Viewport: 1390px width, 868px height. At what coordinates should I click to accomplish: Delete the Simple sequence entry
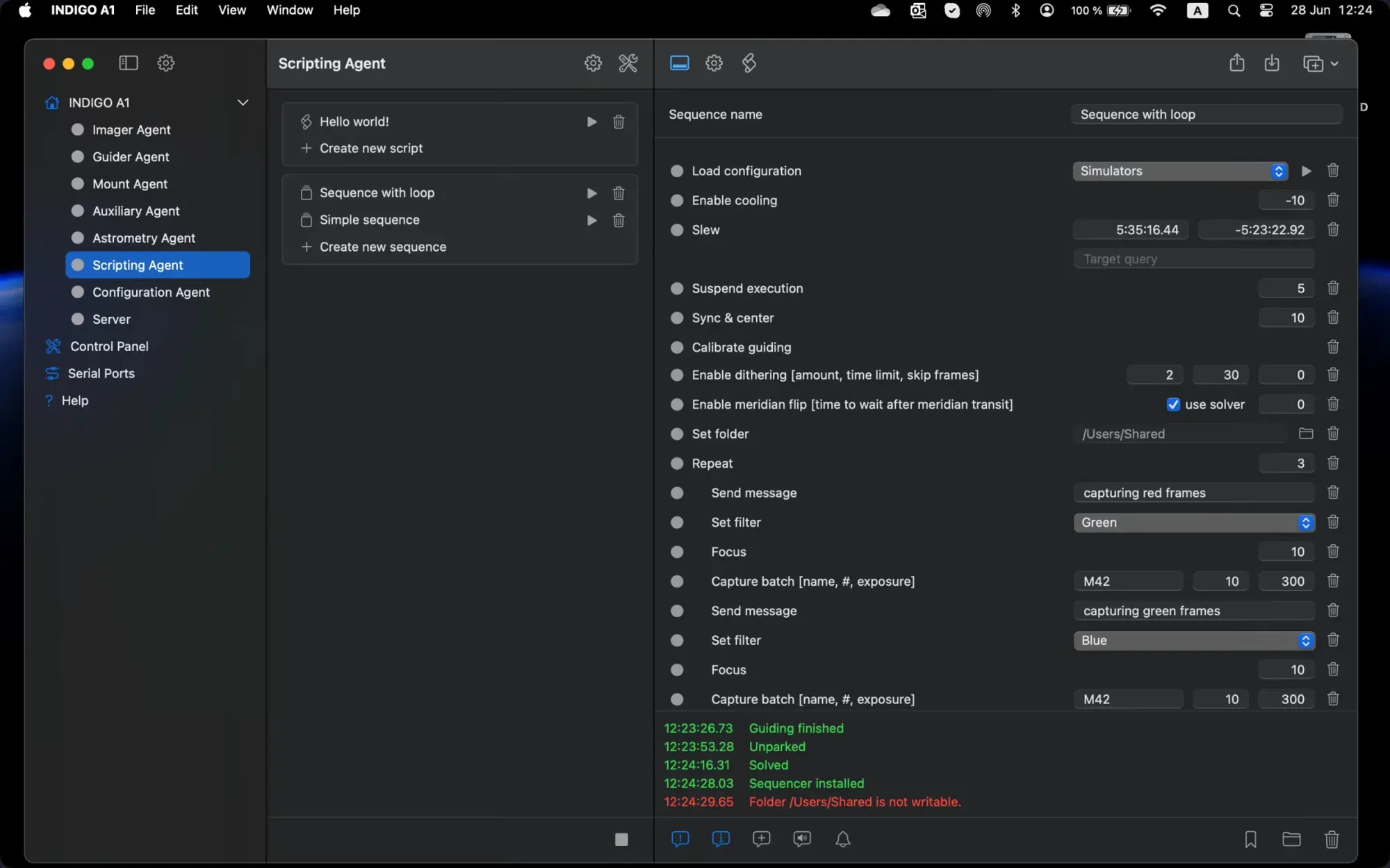click(619, 220)
